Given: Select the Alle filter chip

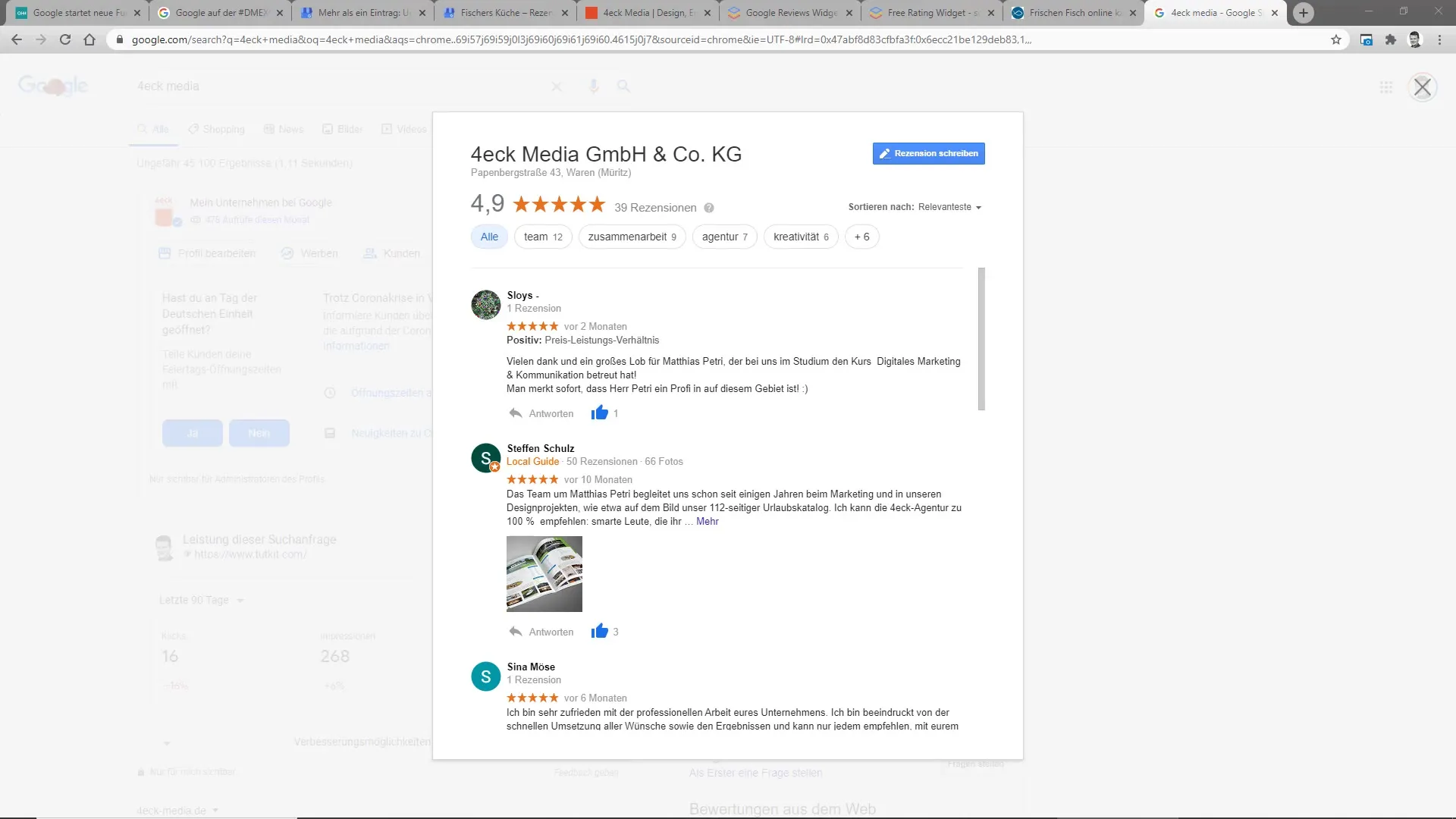Looking at the screenshot, I should tap(489, 237).
